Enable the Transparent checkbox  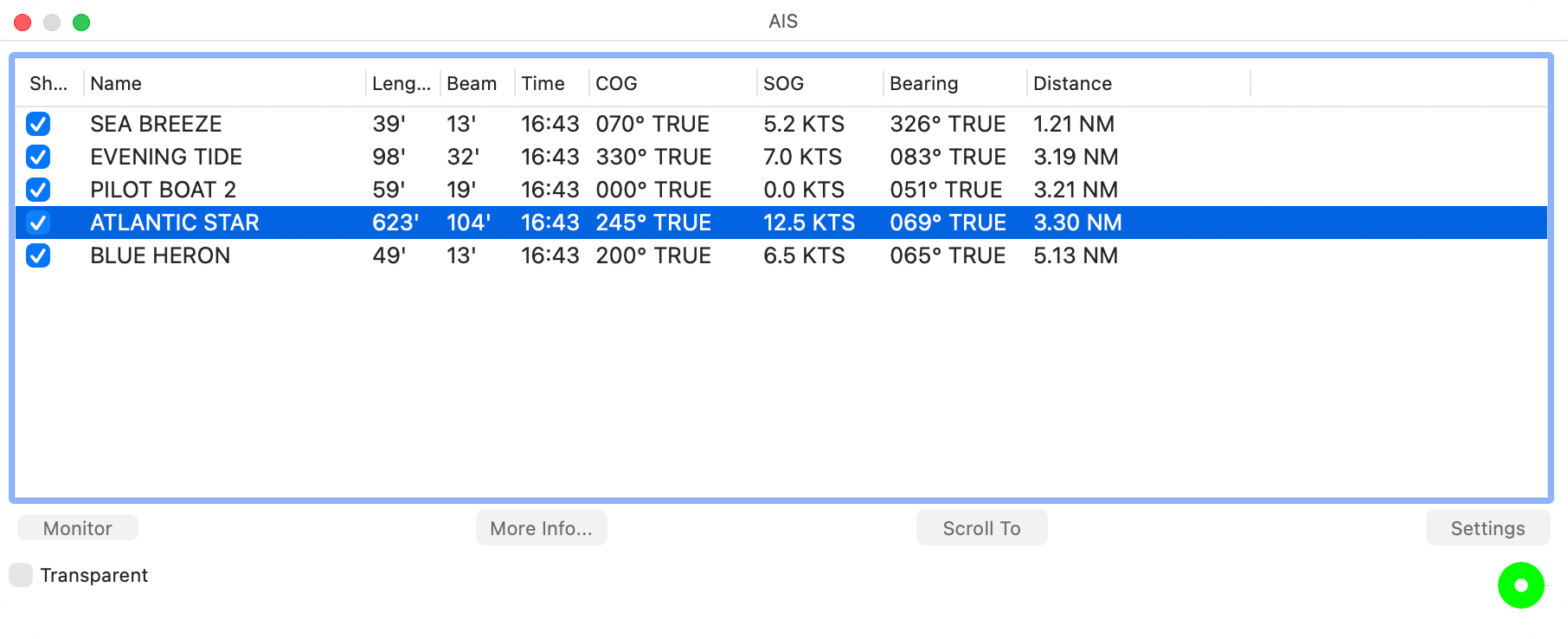pyautogui.click(x=21, y=575)
